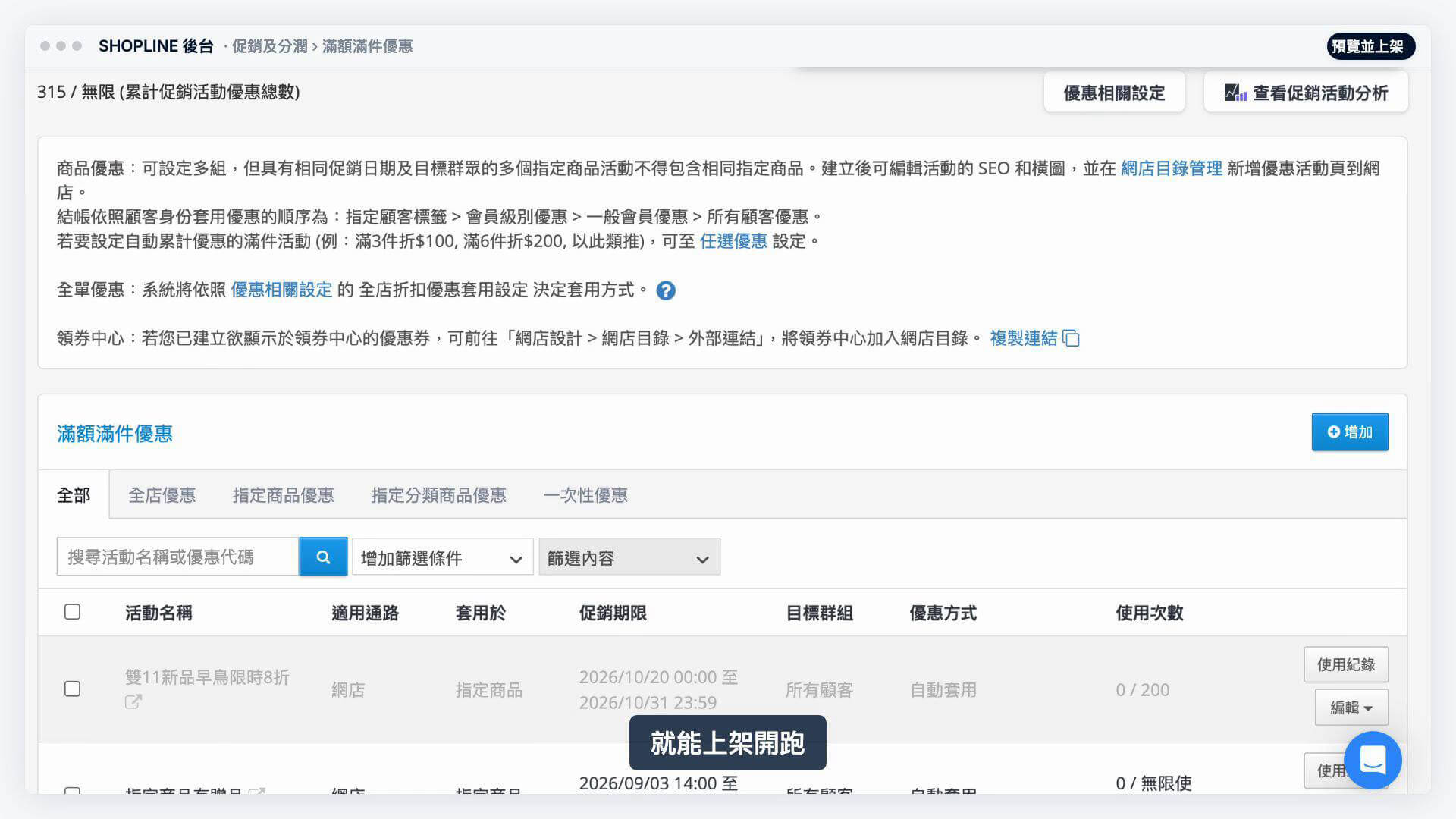The image size is (1456, 819).
Task: Tick the select-all checkbox in table header
Action: [x=73, y=612]
